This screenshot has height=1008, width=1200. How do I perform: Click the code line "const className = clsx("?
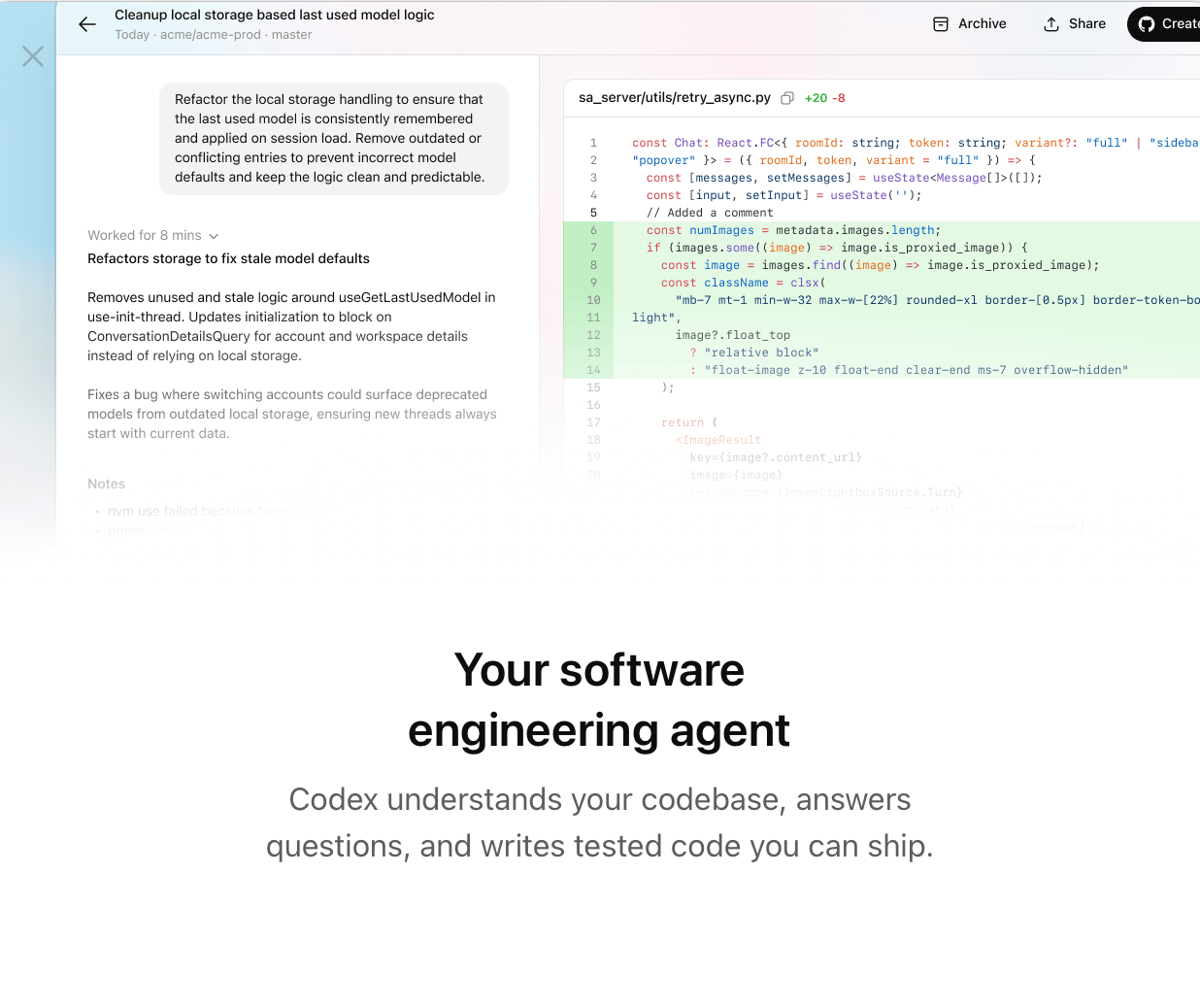744,283
